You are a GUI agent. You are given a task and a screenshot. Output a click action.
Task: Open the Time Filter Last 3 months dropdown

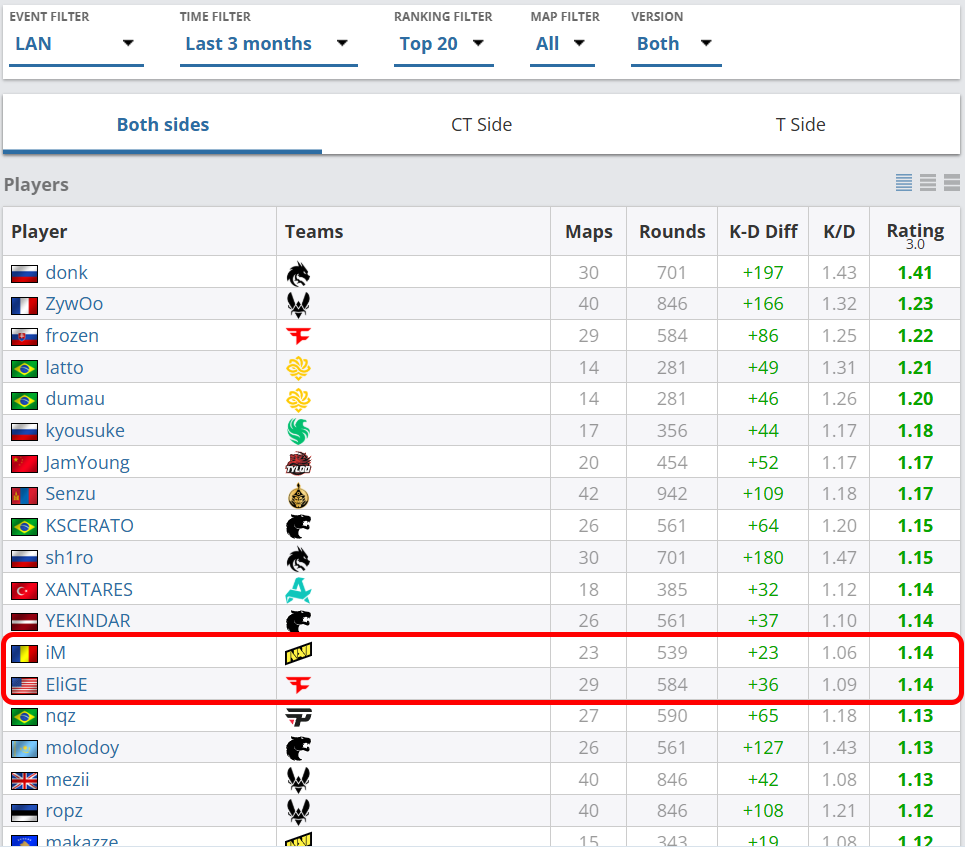pyautogui.click(x=268, y=44)
